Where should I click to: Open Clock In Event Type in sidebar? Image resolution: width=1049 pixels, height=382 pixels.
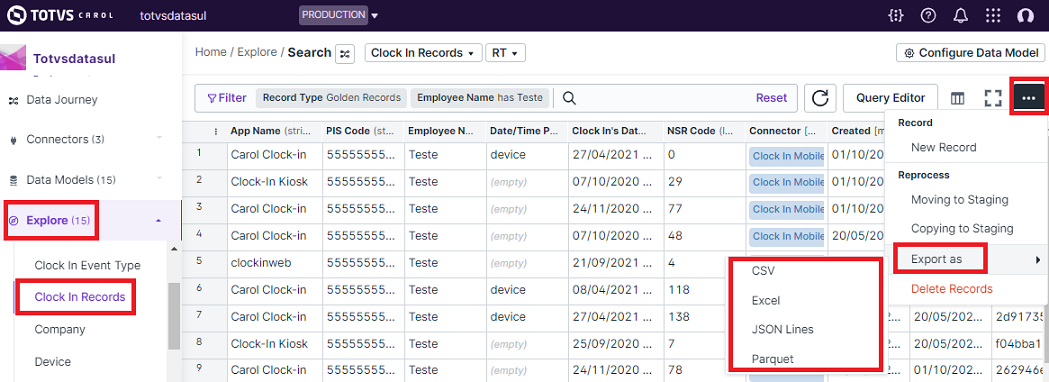(88, 266)
